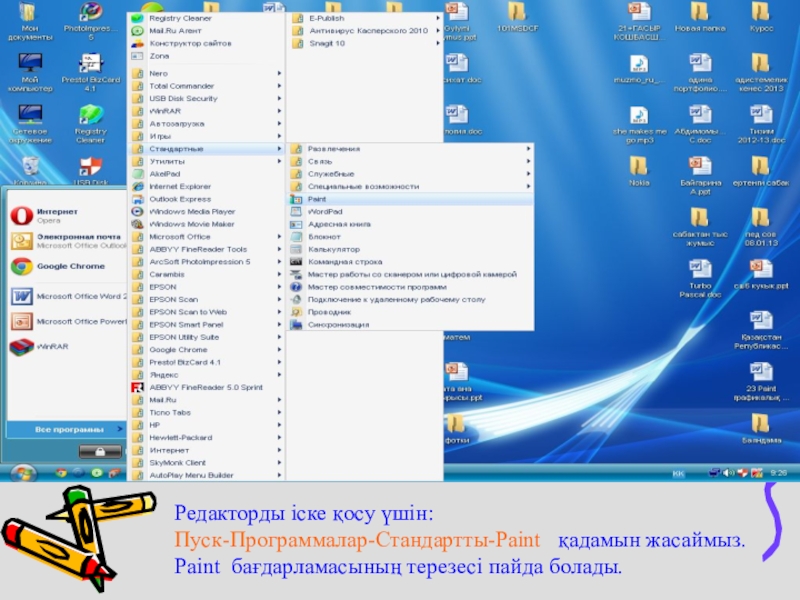Viewport: 800px width, 600px height.
Task: Click the Windows Movie Maker icon
Action: click(138, 224)
